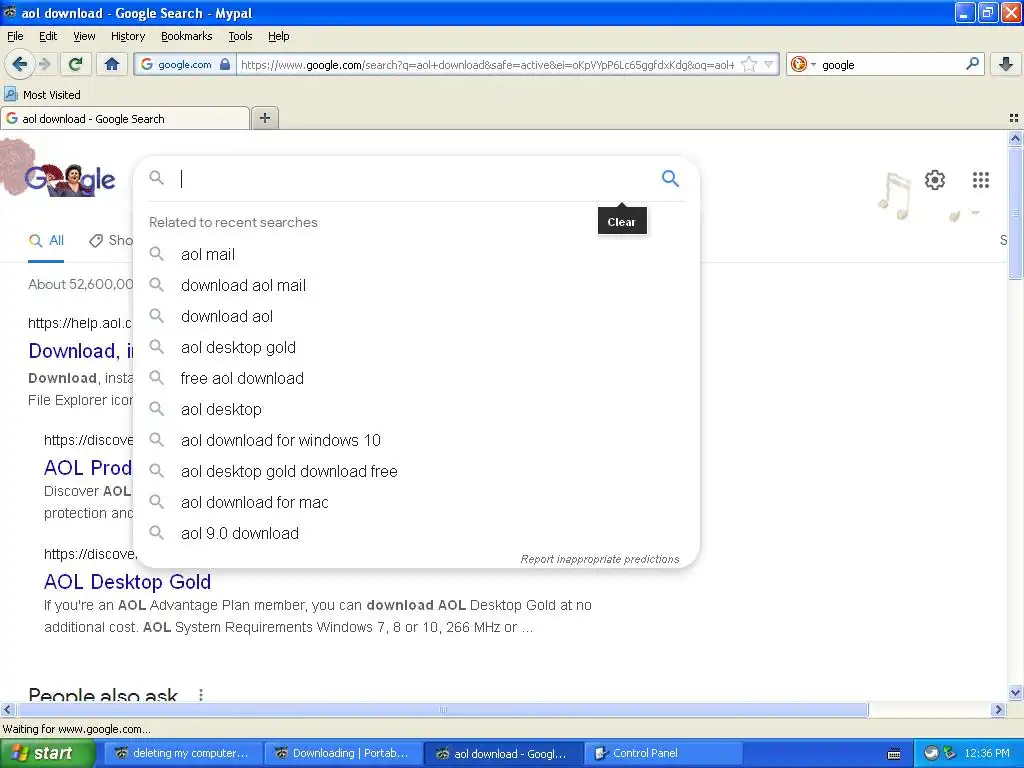Select the All results tab

click(x=46, y=240)
